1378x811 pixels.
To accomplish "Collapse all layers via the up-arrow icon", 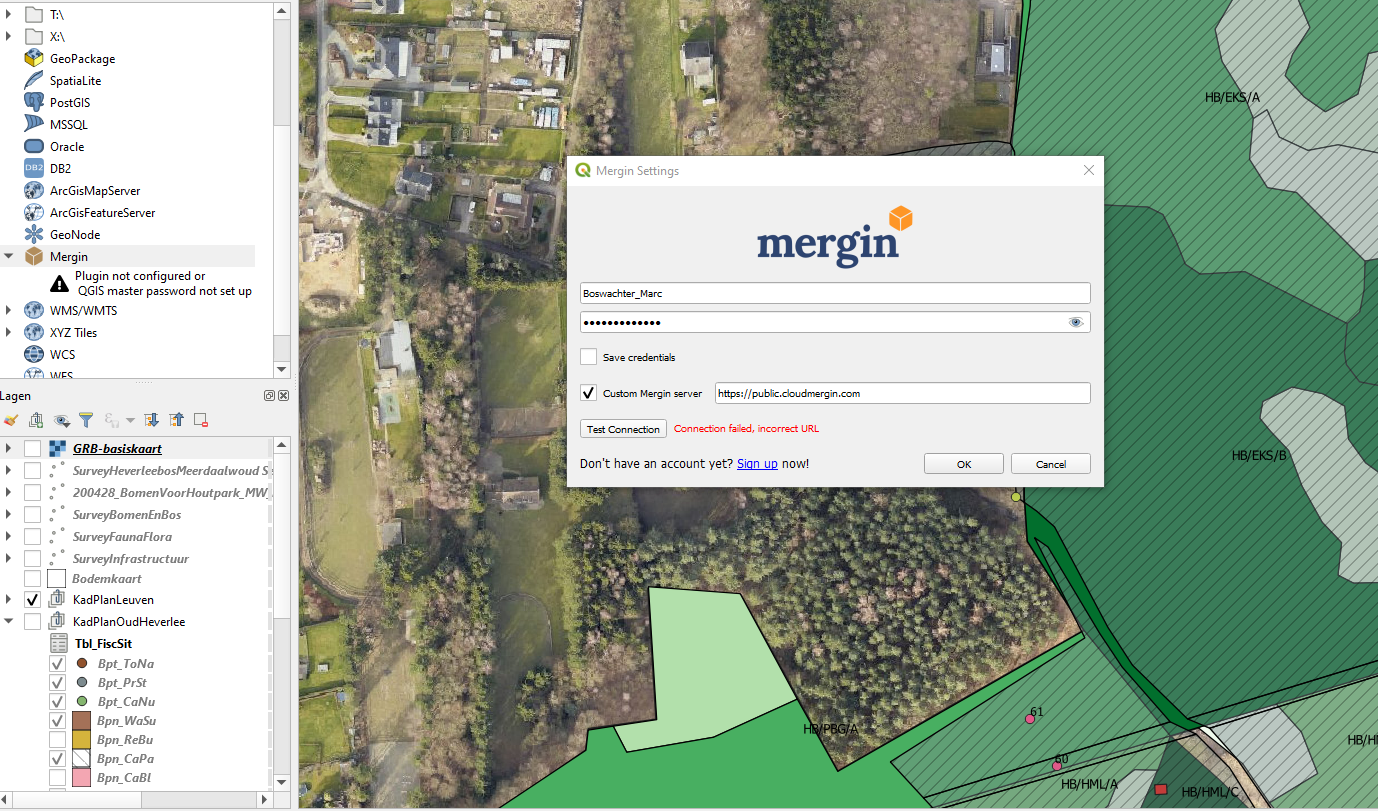I will (176, 419).
